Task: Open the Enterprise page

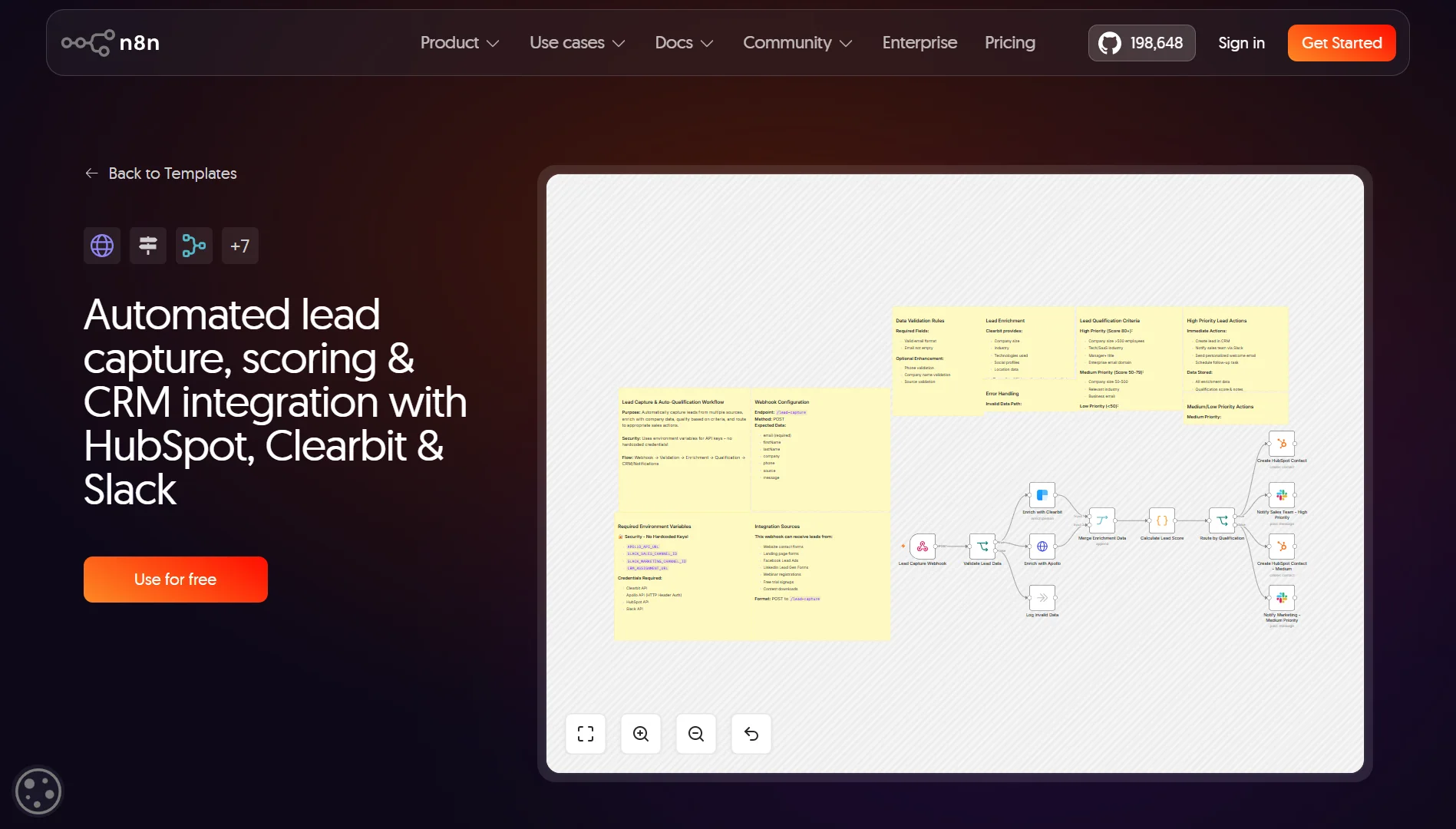Action: [919, 43]
